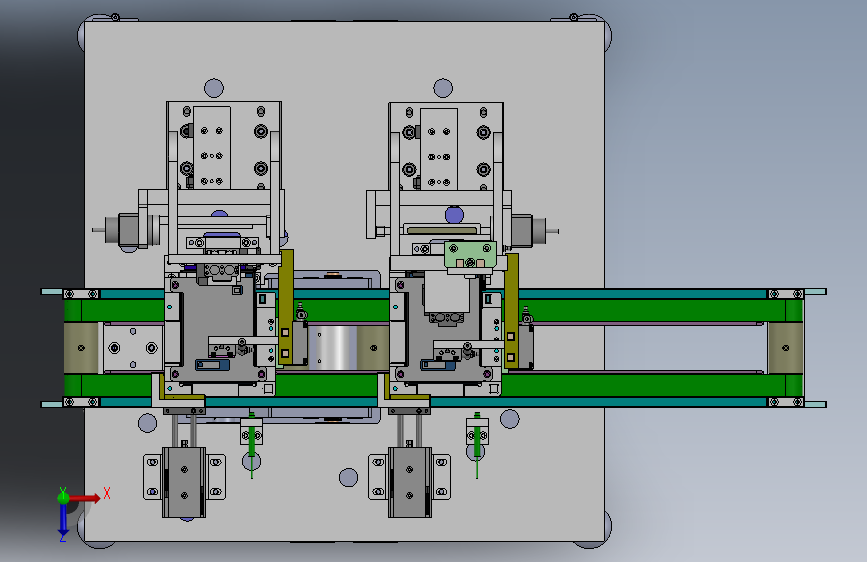Image resolution: width=867 pixels, height=562 pixels.
Task: Select the light green bracket on the right station
Action: (x=470, y=255)
